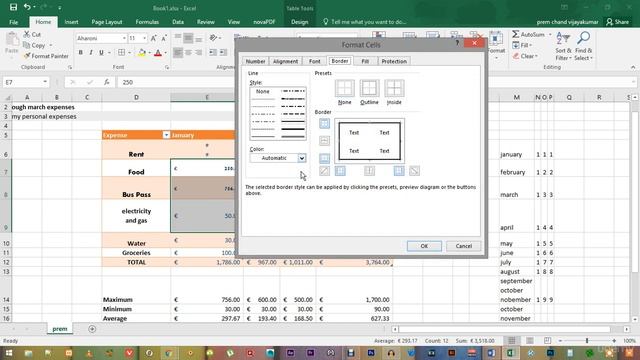The height and width of the screenshot is (360, 640).
Task: Click the Share button
Action: [x=617, y=22]
